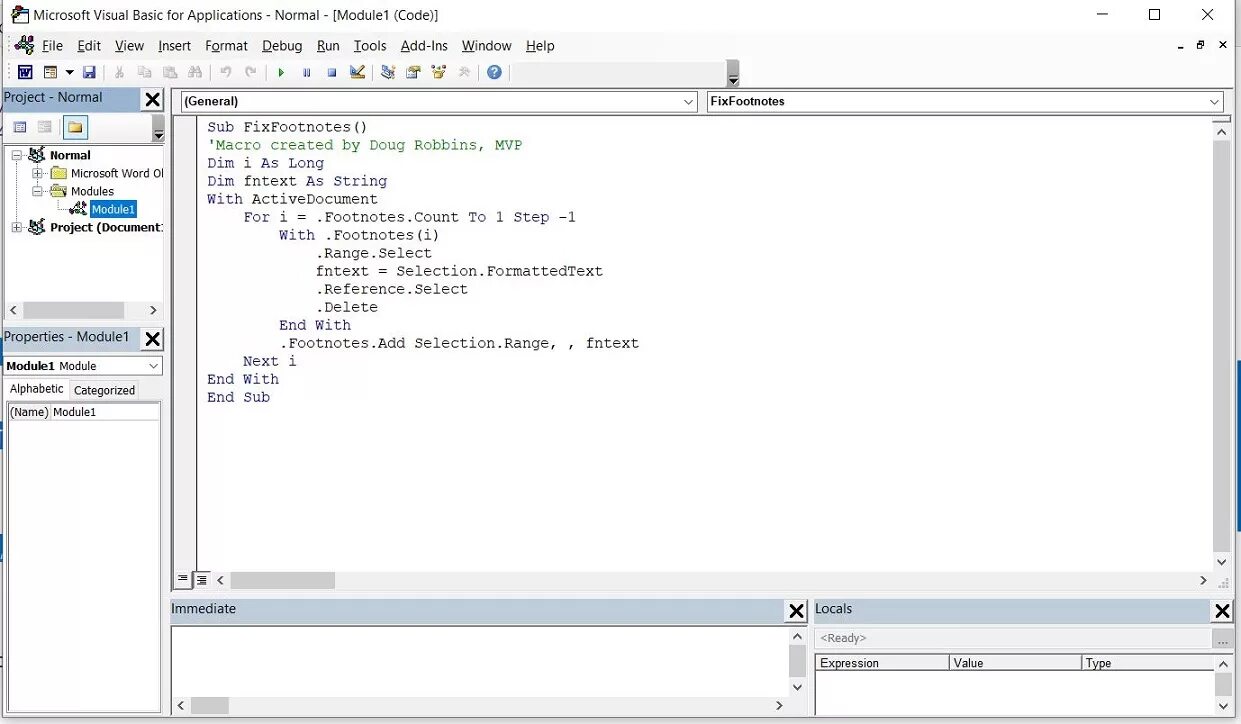The height and width of the screenshot is (724, 1241).
Task: Toggle Folders view in Project pane
Action: [76, 127]
